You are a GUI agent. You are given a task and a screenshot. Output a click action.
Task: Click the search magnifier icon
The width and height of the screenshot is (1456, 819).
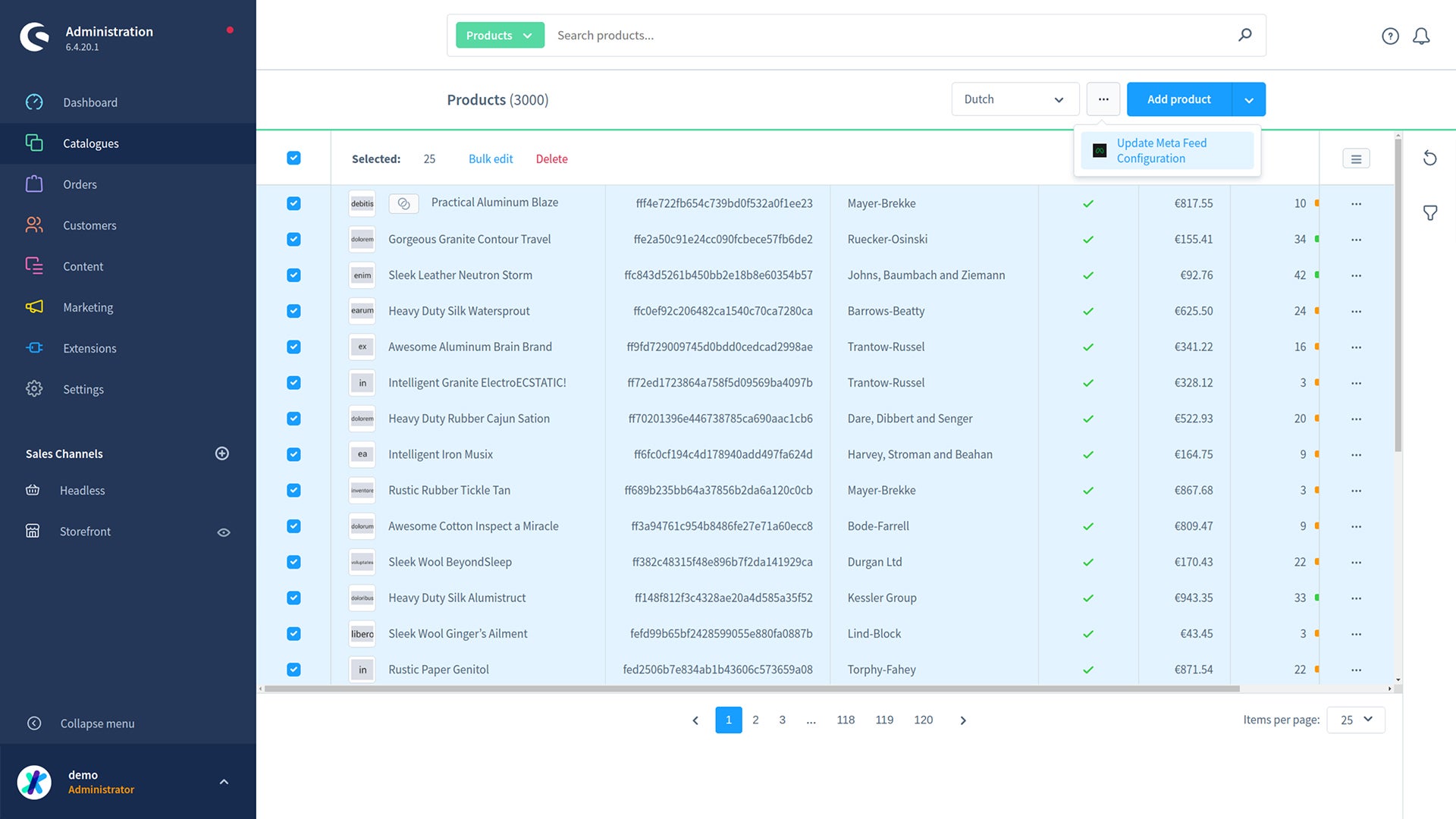pos(1244,35)
